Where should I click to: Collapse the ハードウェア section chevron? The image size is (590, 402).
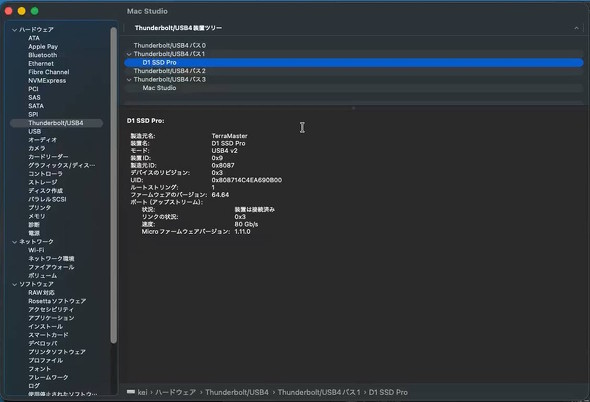pyautogui.click(x=14, y=30)
